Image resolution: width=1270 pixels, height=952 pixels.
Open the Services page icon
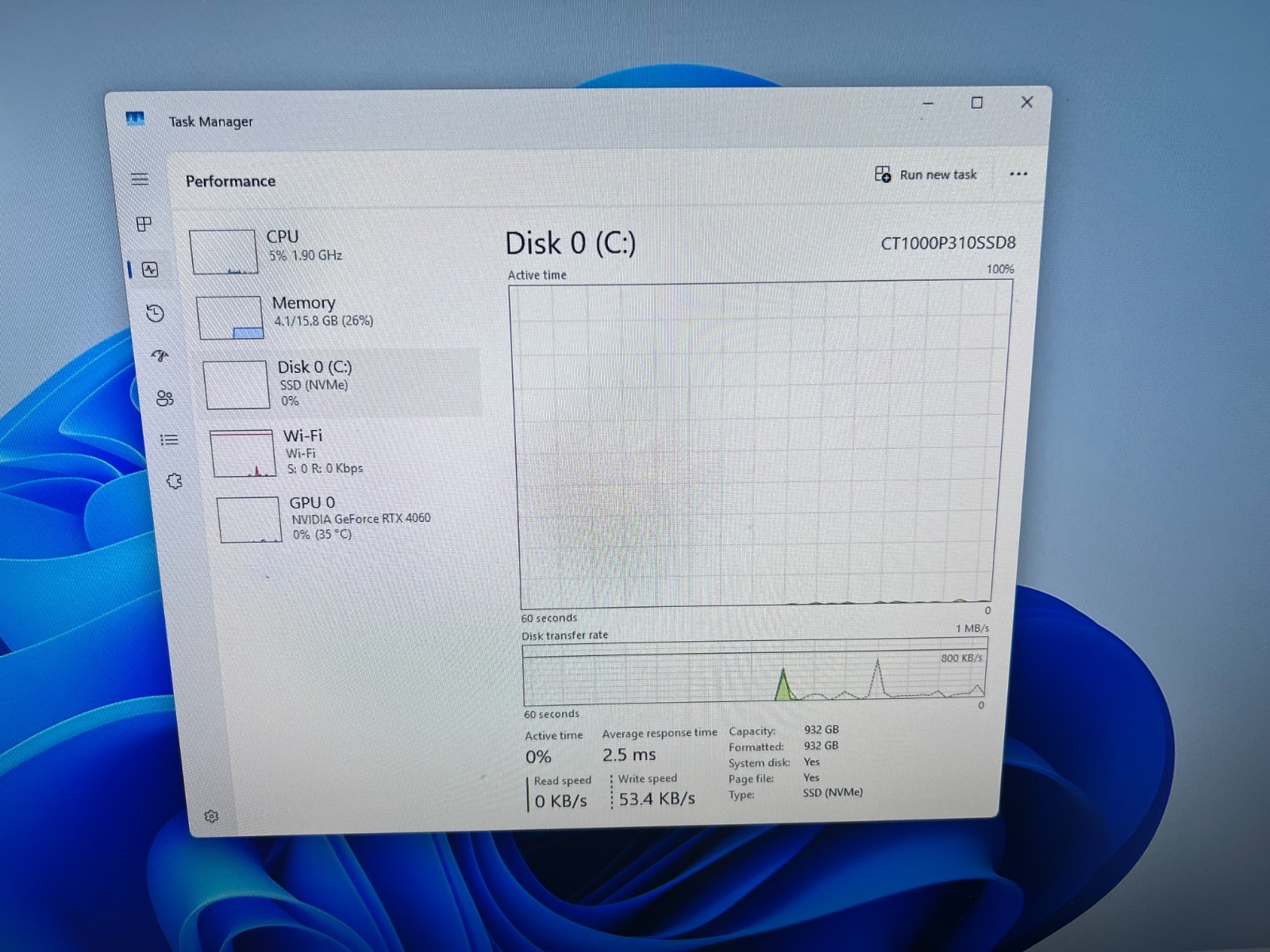click(175, 482)
